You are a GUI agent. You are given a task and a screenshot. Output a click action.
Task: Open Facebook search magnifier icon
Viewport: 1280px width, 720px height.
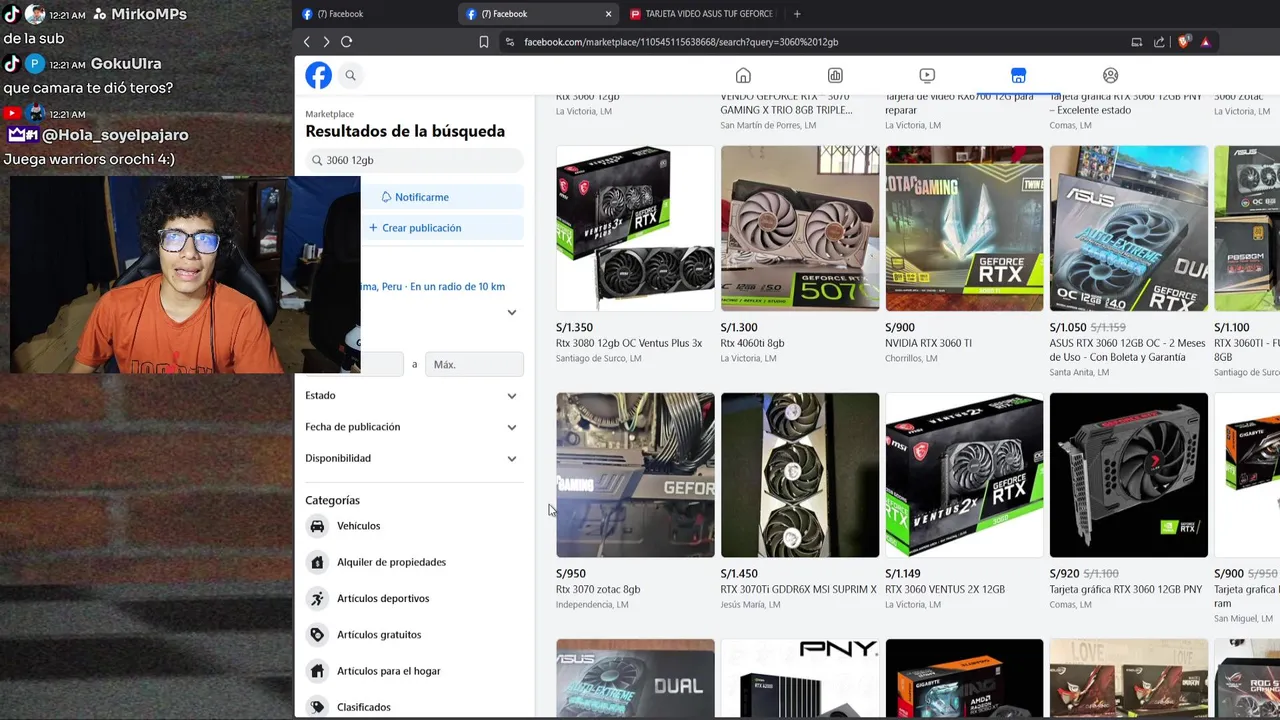coord(351,75)
